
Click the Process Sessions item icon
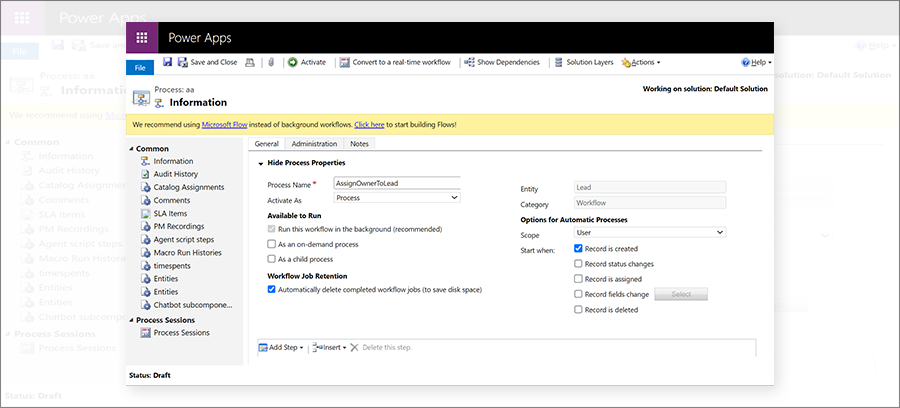[x=145, y=333]
